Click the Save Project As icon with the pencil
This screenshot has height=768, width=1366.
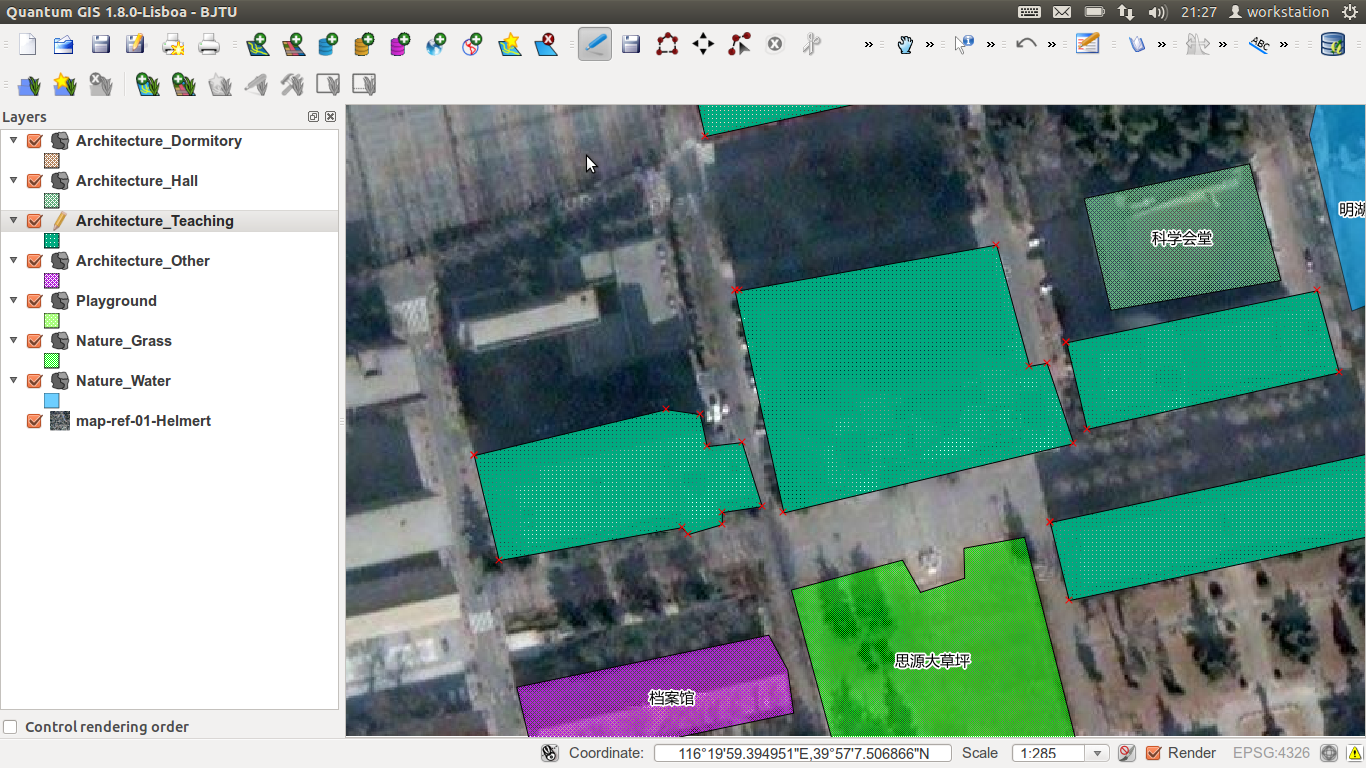136,44
